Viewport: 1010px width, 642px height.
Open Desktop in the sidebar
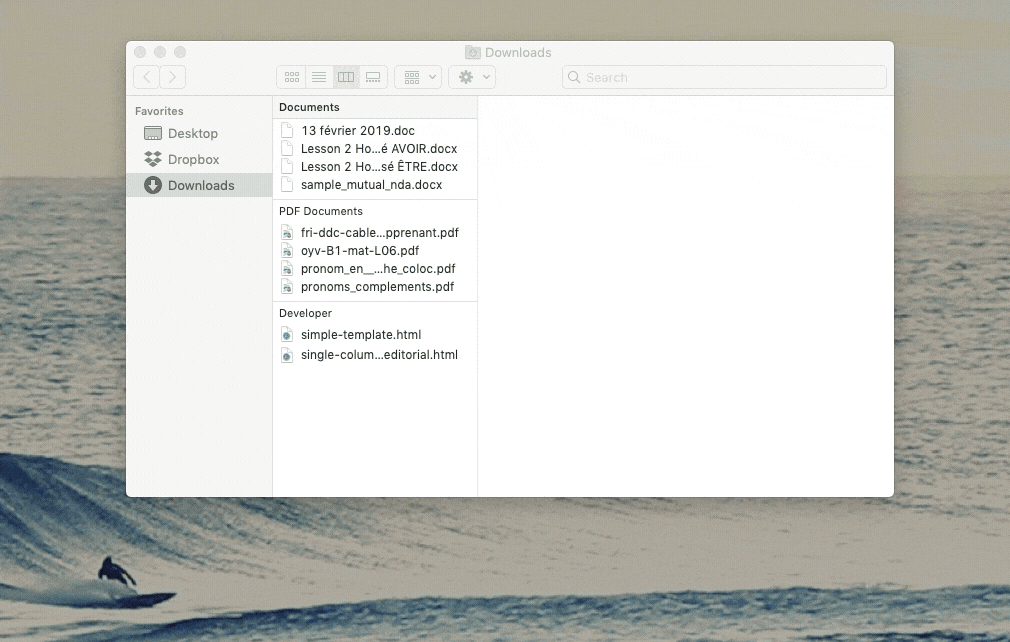click(x=199, y=133)
